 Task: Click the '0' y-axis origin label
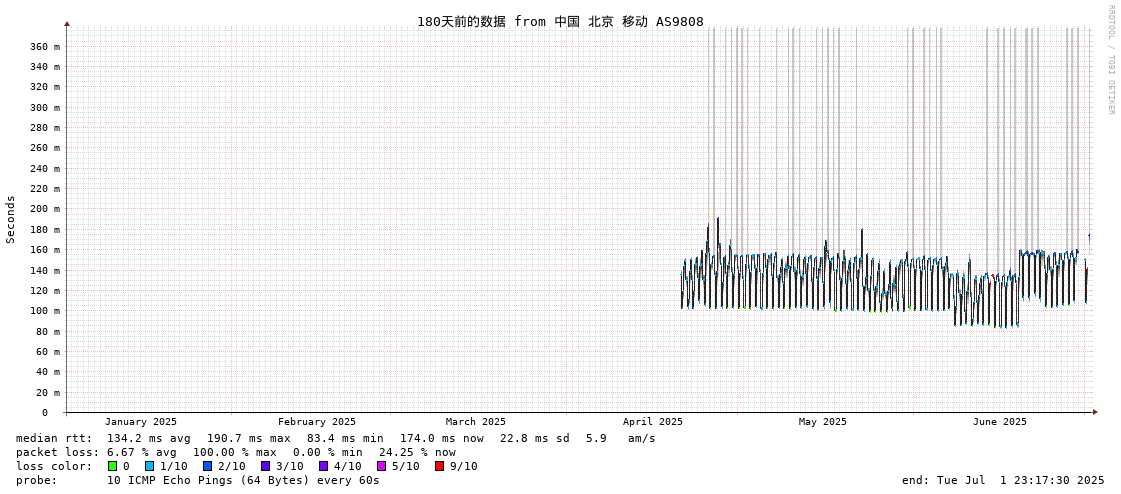pos(44,413)
